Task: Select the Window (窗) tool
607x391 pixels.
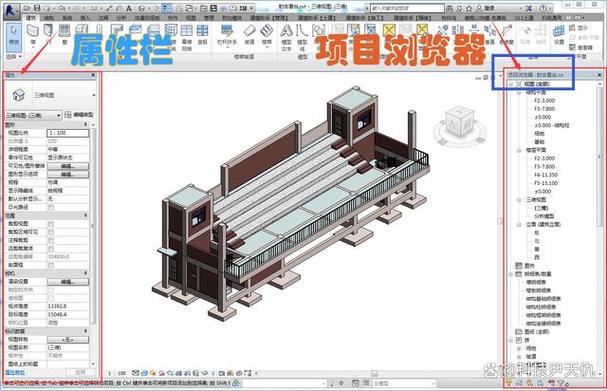Action: click(x=64, y=34)
